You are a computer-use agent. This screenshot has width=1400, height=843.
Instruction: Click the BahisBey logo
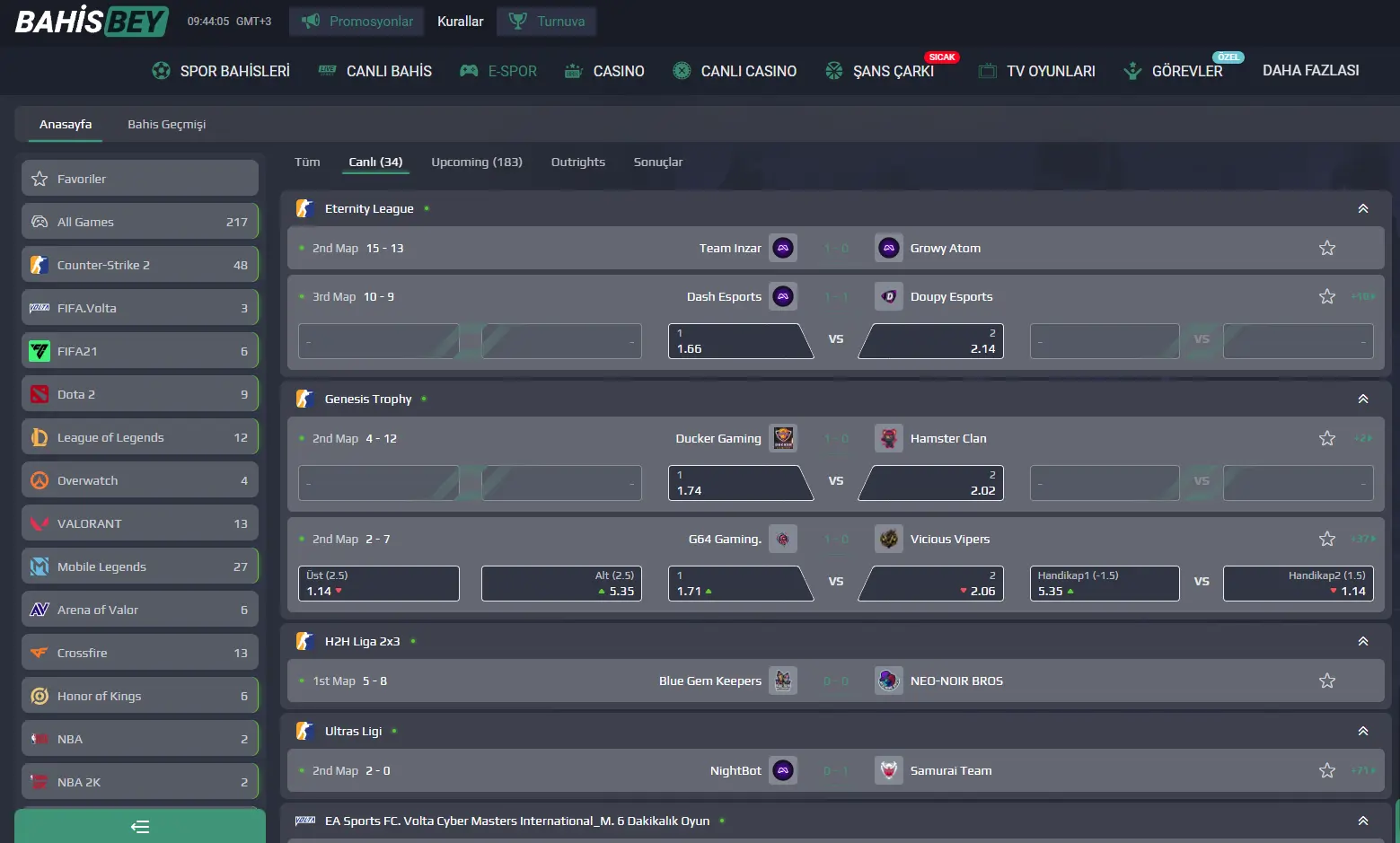tap(92, 21)
